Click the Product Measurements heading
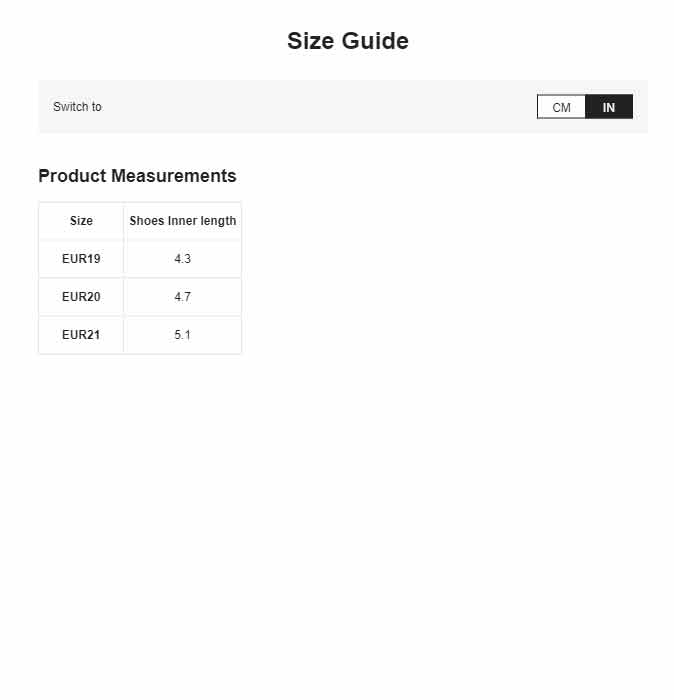 coord(137,176)
